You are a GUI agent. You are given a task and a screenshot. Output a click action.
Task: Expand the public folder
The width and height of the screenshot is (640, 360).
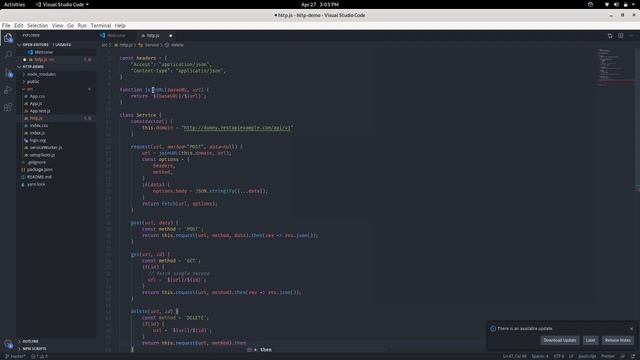(x=33, y=82)
